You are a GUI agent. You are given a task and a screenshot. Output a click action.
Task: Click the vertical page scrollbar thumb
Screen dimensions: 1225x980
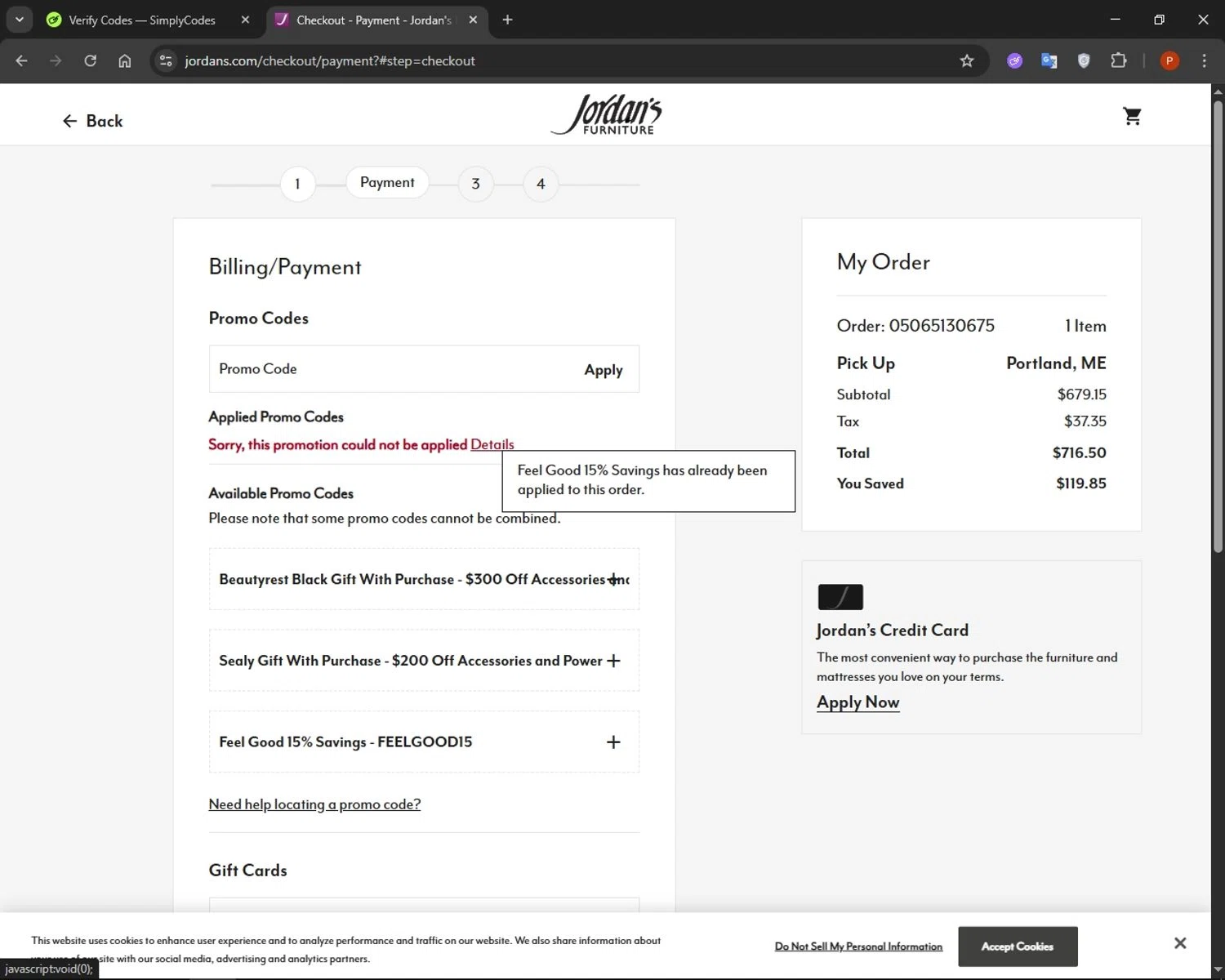(x=1218, y=327)
